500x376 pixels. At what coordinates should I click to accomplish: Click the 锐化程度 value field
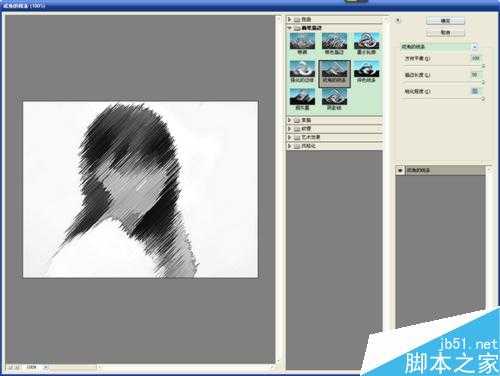(475, 91)
